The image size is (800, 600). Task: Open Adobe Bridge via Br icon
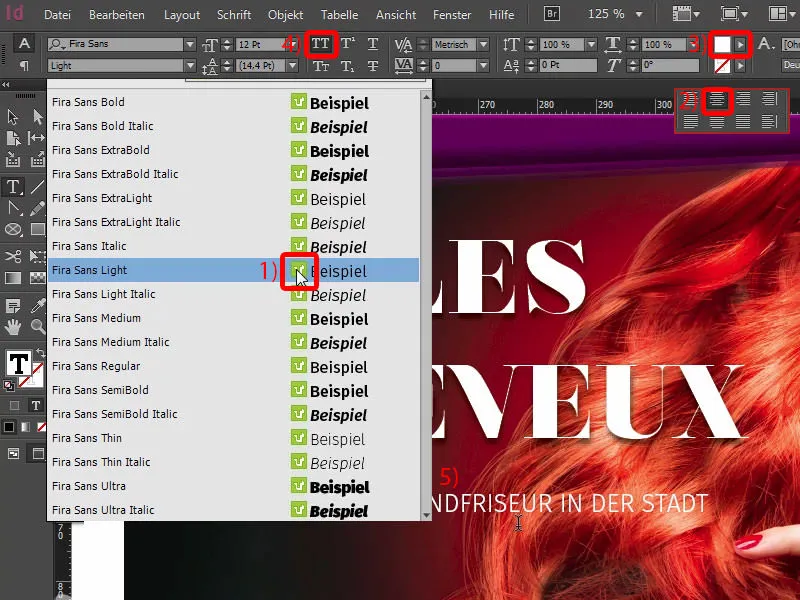coord(551,14)
